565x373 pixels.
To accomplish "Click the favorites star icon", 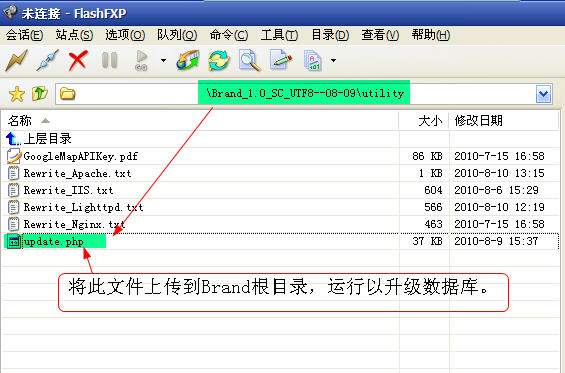I will [17, 94].
